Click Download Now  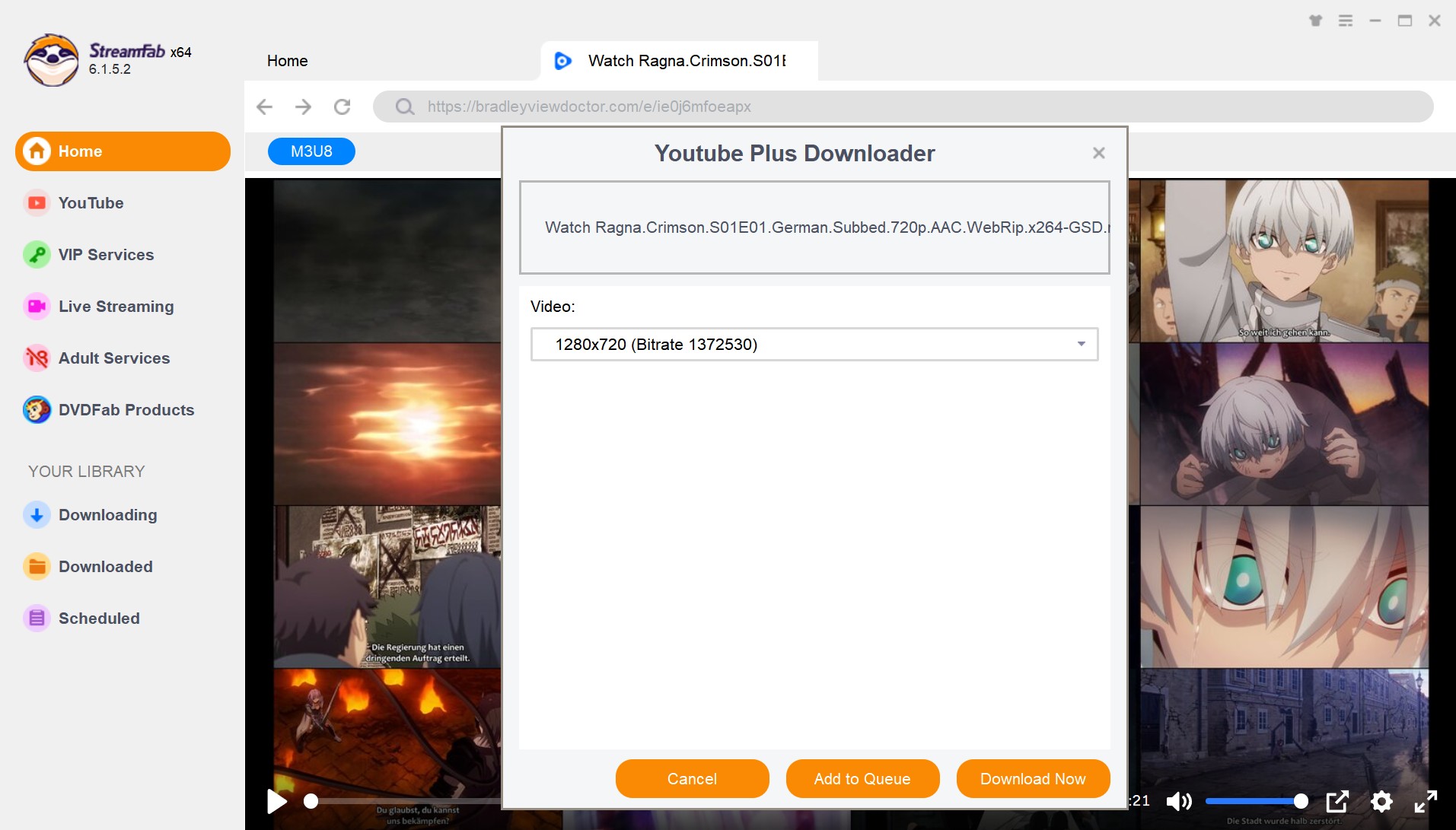pyautogui.click(x=1033, y=779)
